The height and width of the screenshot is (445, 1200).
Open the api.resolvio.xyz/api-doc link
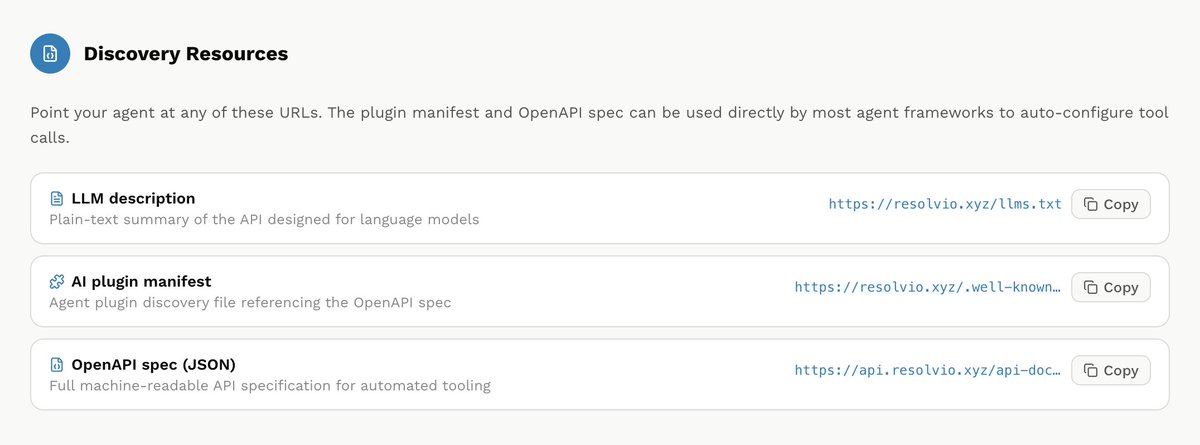pos(928,370)
